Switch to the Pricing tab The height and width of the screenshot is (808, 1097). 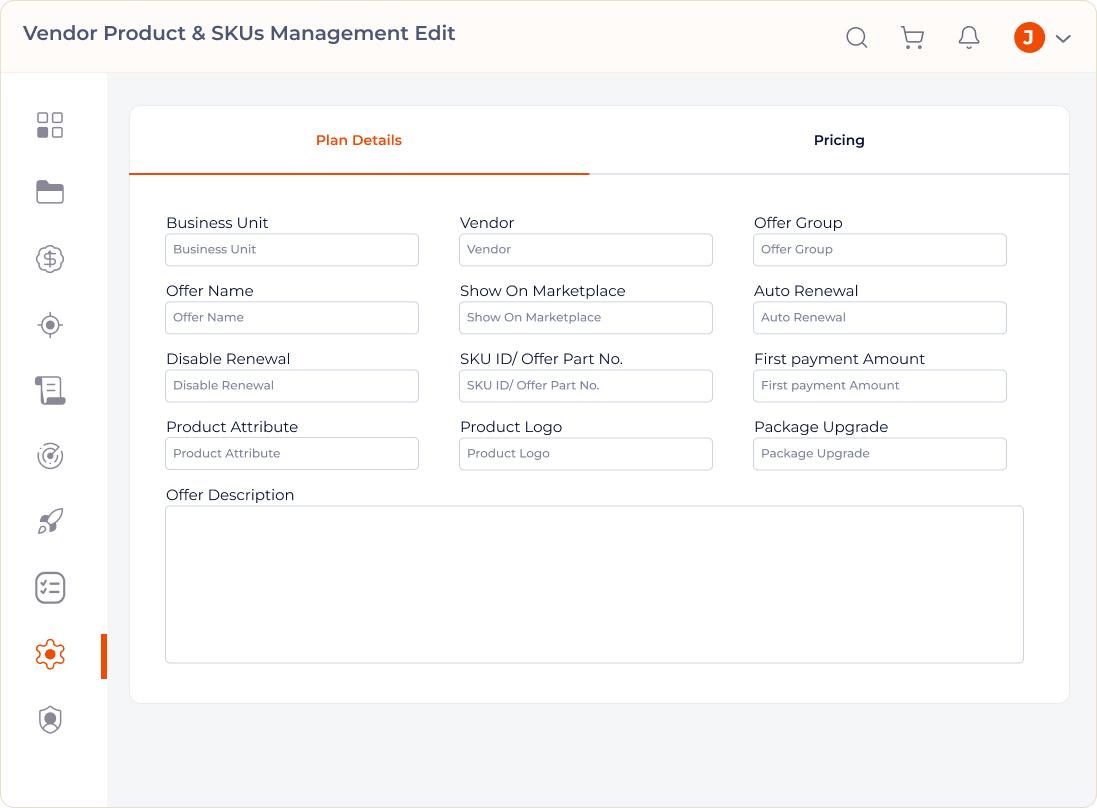click(839, 140)
